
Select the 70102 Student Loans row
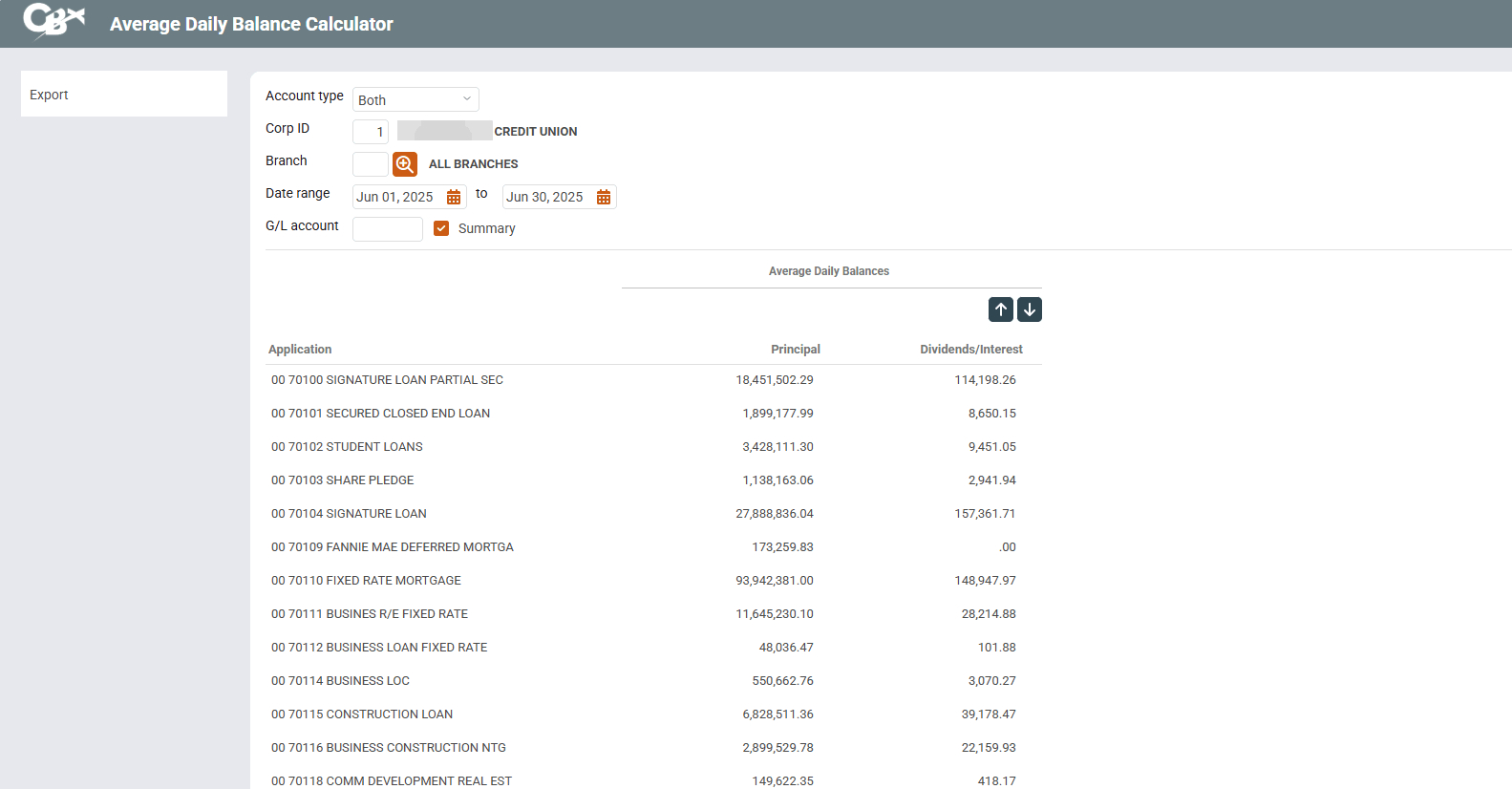tap(347, 447)
